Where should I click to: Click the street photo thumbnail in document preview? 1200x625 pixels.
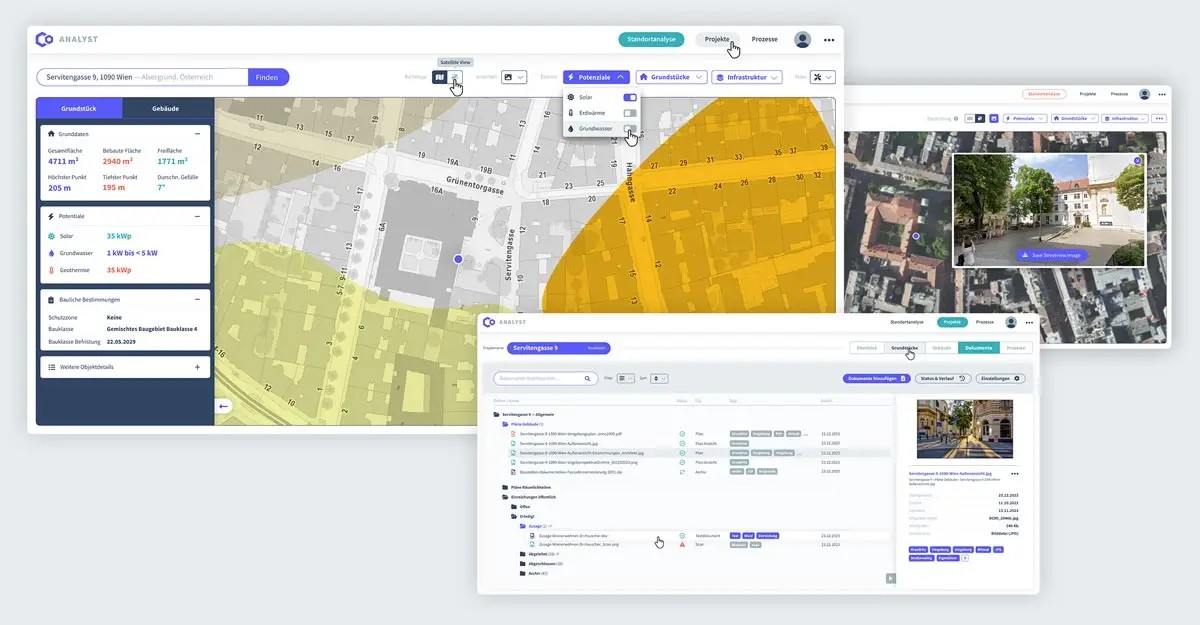pos(964,429)
